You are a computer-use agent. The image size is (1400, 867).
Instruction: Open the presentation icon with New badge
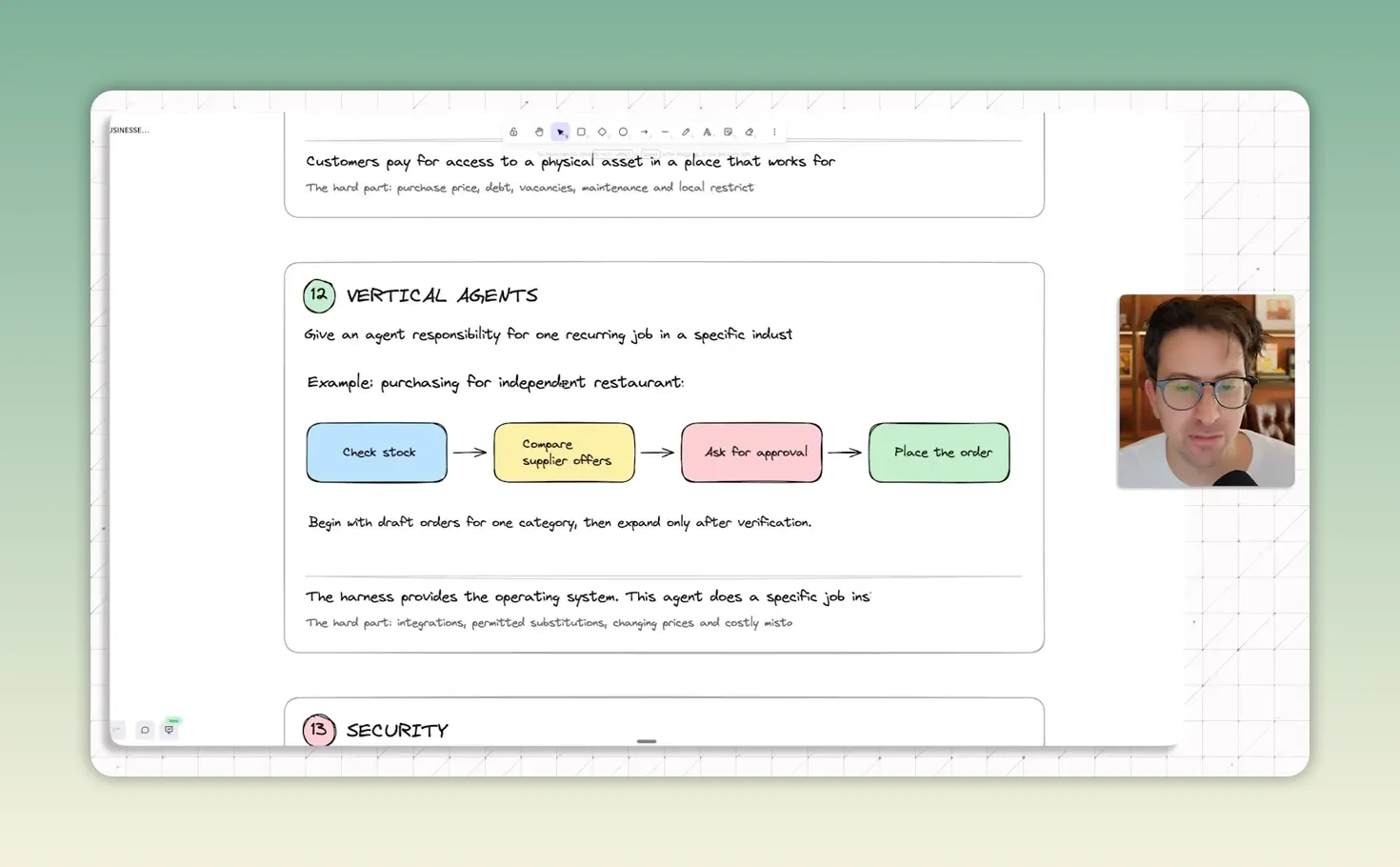170,729
